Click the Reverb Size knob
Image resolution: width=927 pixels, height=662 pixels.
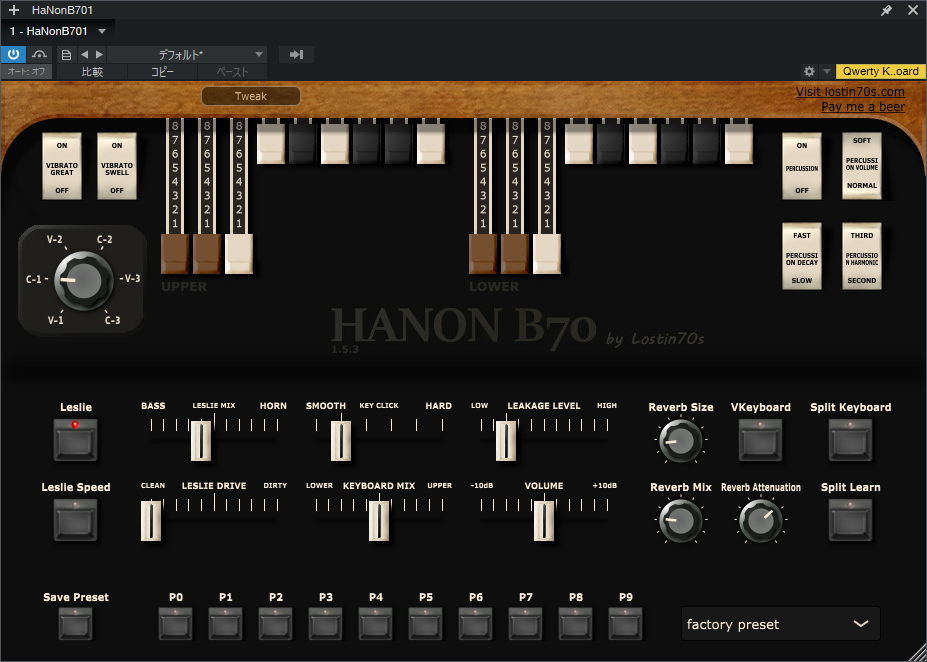click(x=680, y=441)
